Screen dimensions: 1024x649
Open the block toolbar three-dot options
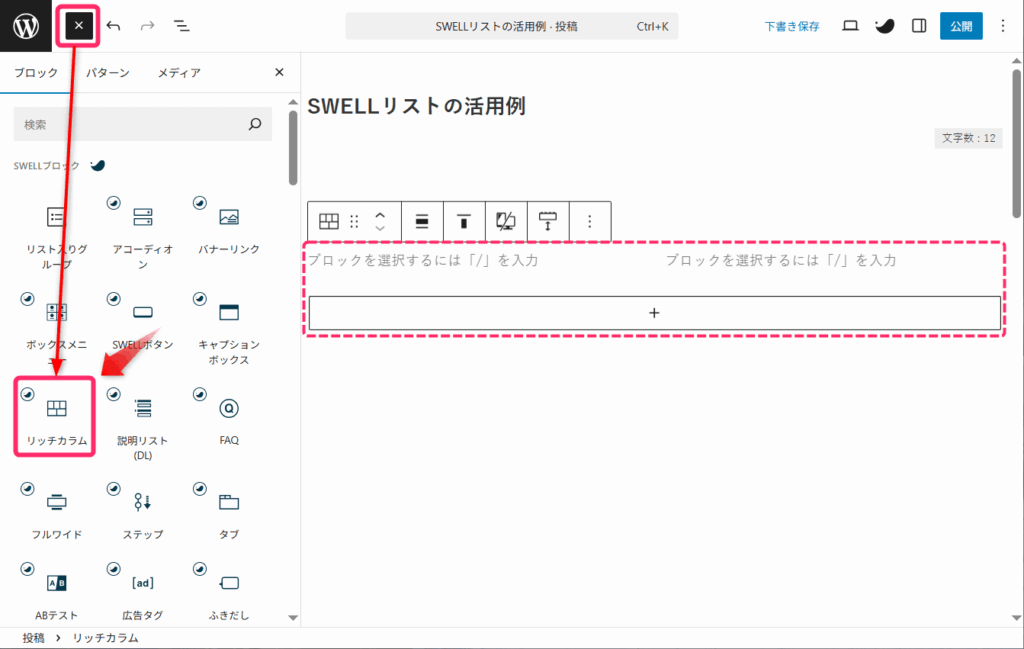point(590,222)
